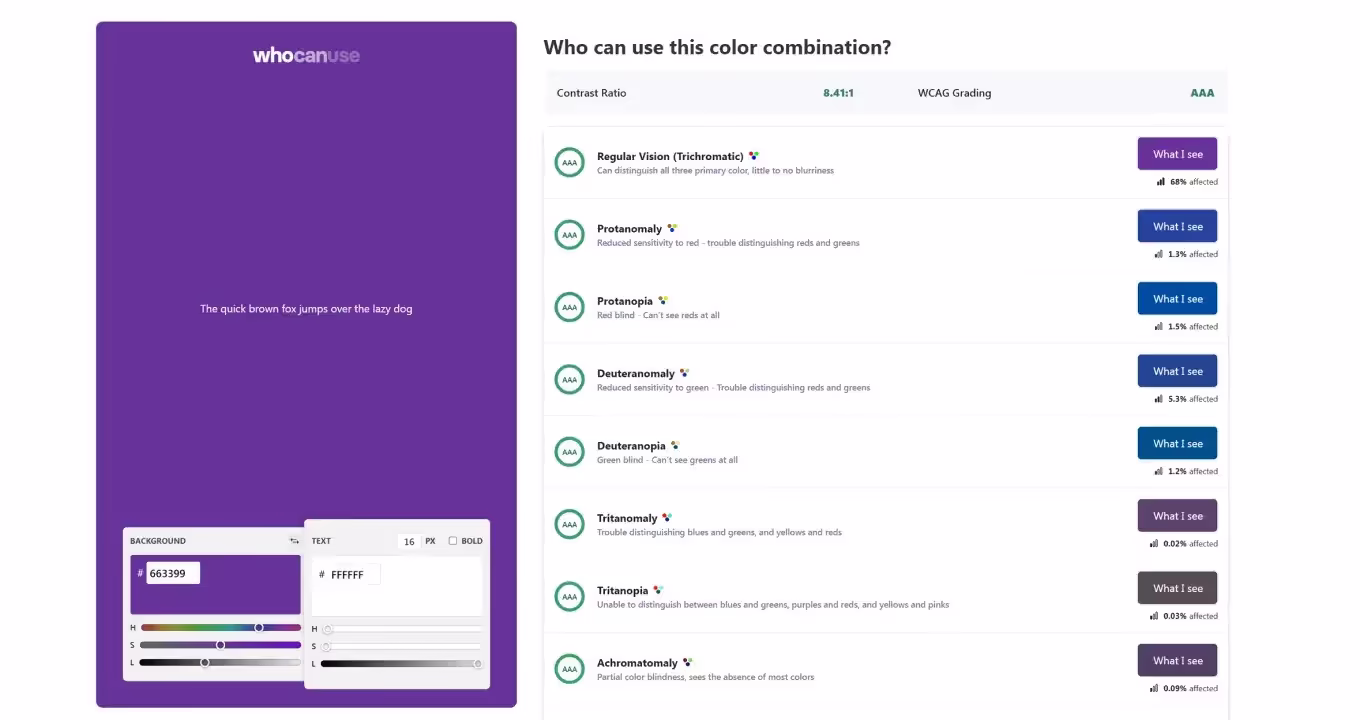Click the whocanuse logo
This screenshot has height=720, width=1360.
[x=306, y=55]
